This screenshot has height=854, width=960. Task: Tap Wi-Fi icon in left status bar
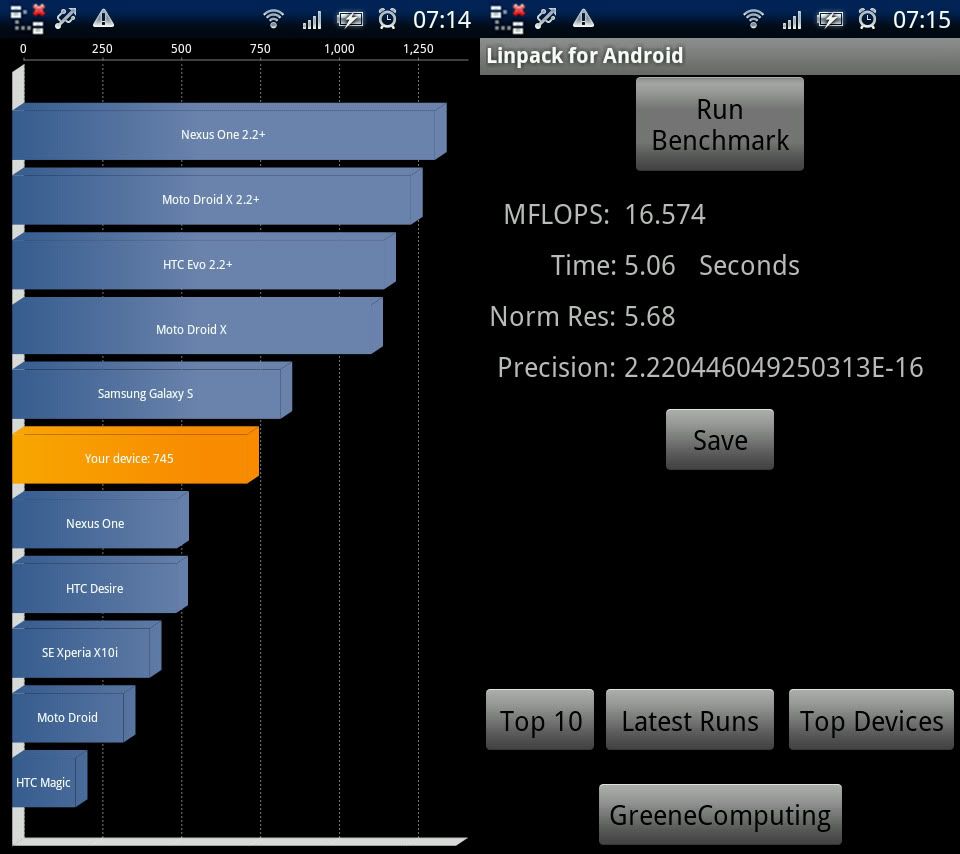click(273, 19)
